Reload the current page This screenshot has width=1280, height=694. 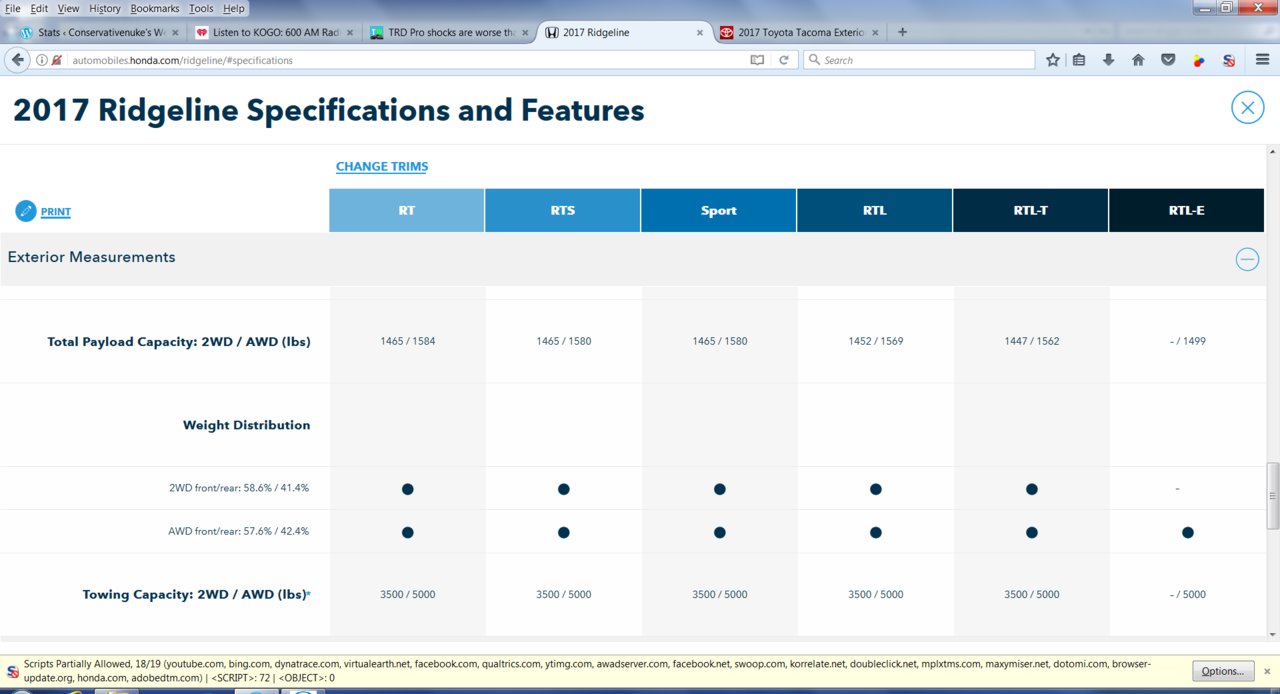coord(783,60)
